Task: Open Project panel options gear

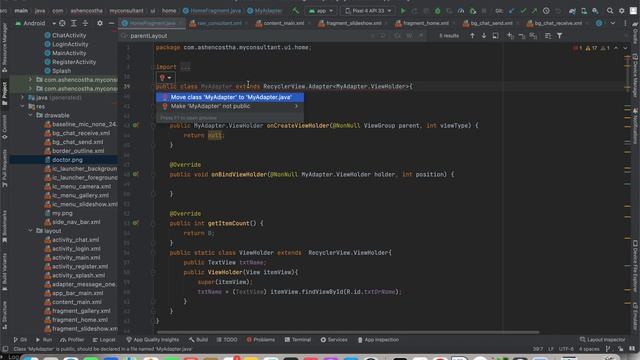Action: [x=100, y=23]
